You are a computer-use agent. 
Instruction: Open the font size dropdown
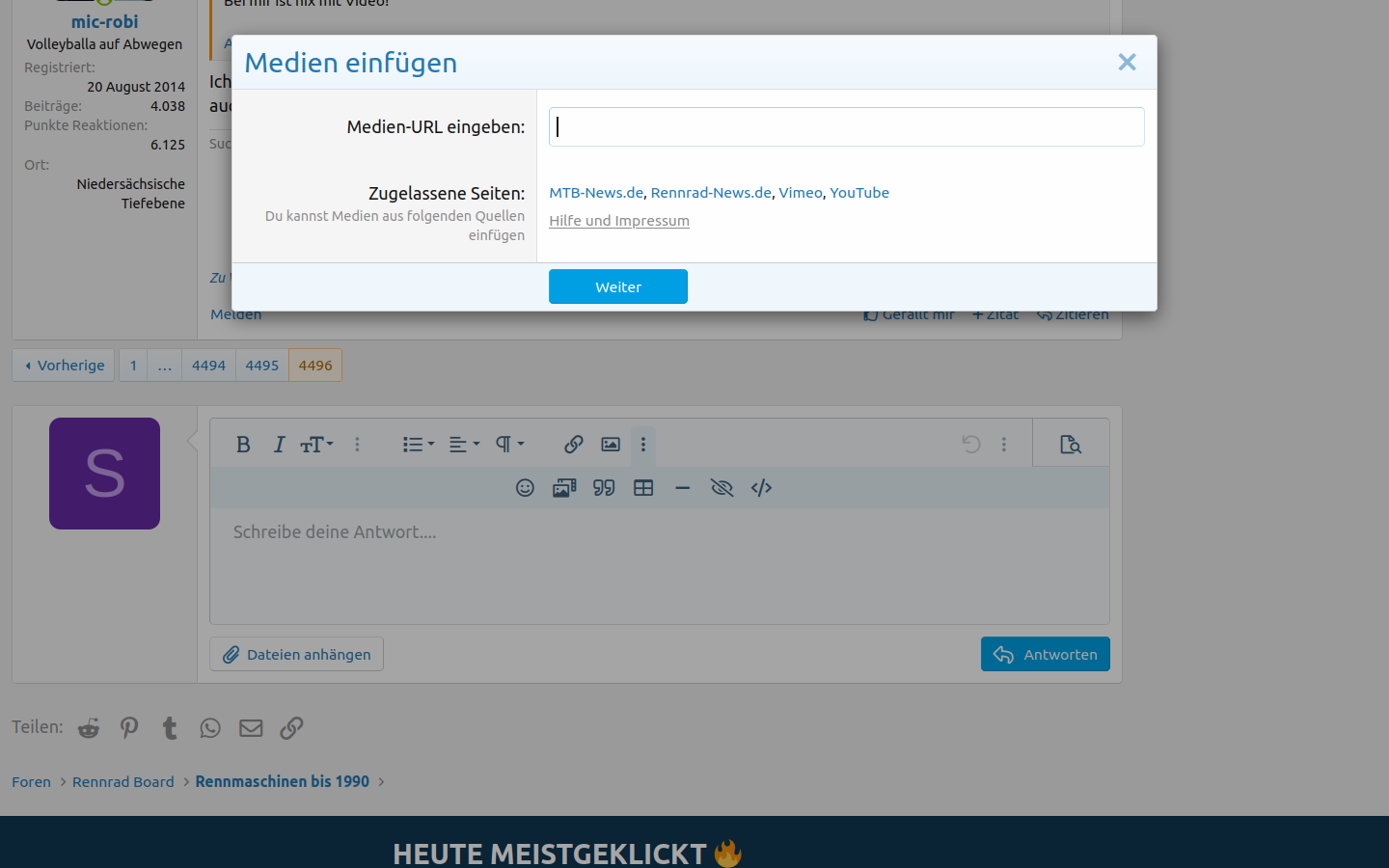[316, 445]
